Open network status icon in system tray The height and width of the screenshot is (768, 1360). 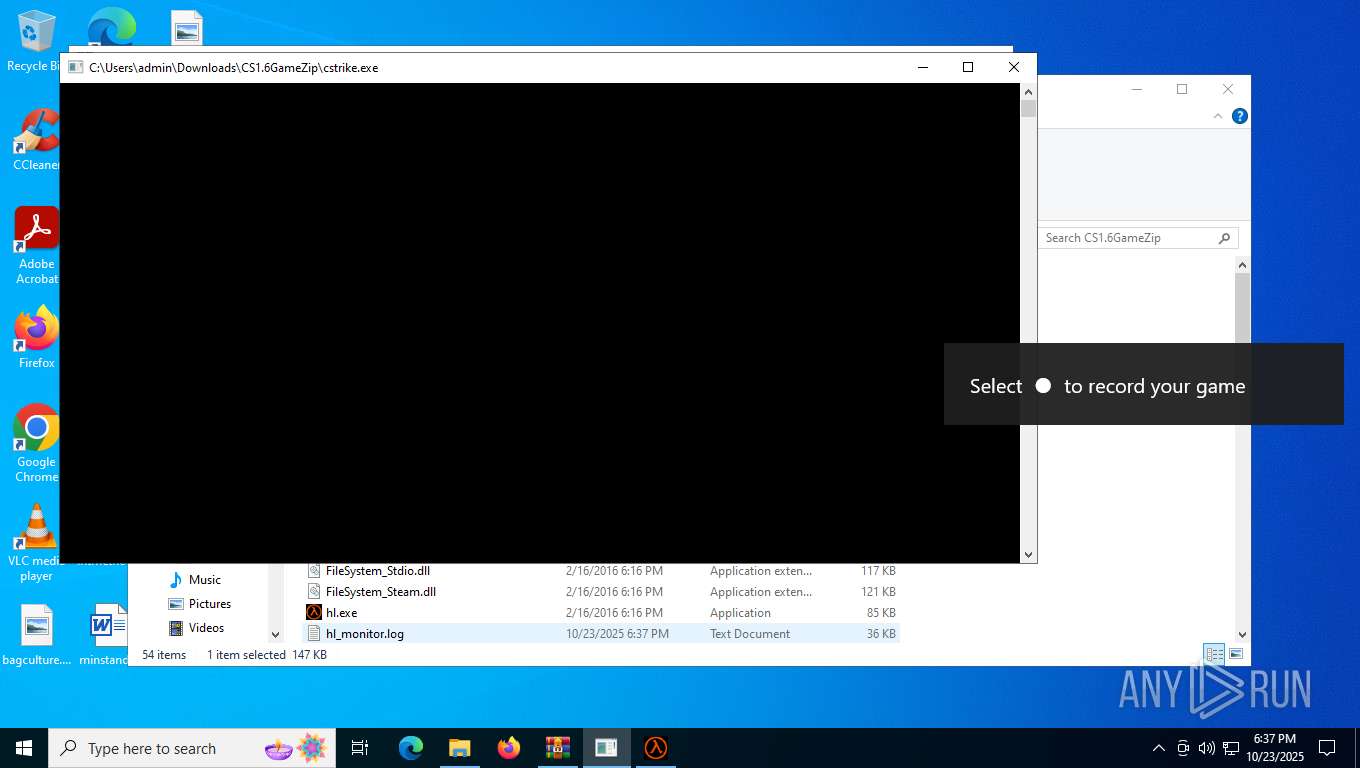tap(1231, 748)
